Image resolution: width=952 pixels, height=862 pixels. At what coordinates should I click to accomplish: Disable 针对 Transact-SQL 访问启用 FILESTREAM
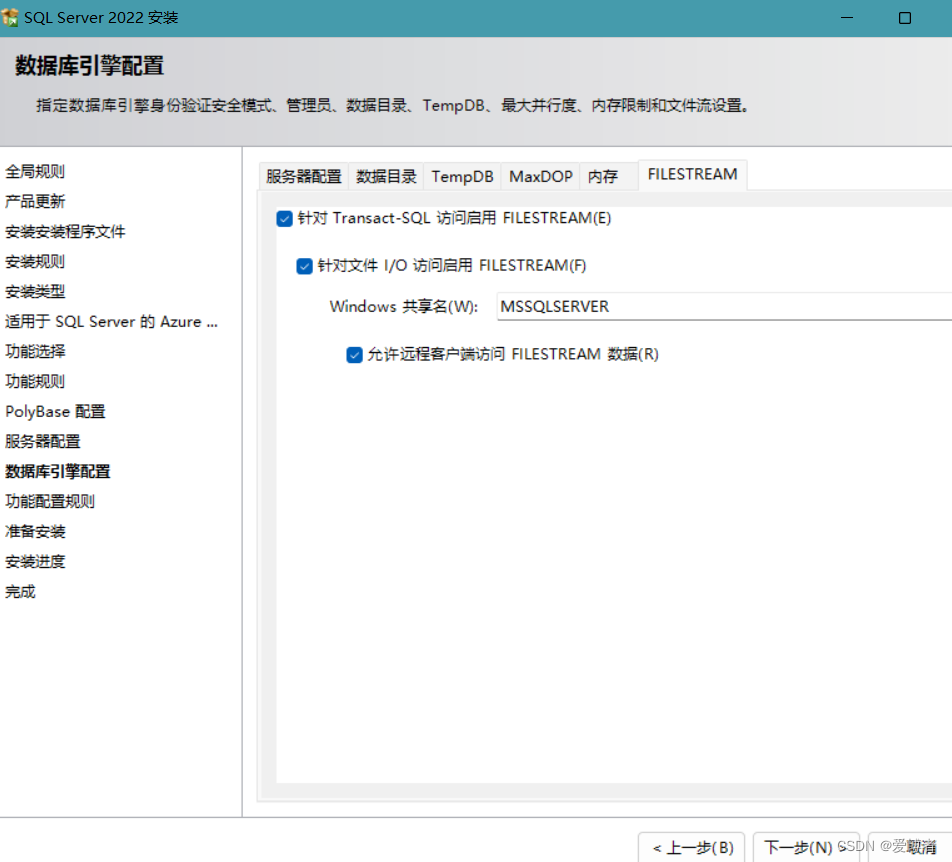click(x=284, y=218)
